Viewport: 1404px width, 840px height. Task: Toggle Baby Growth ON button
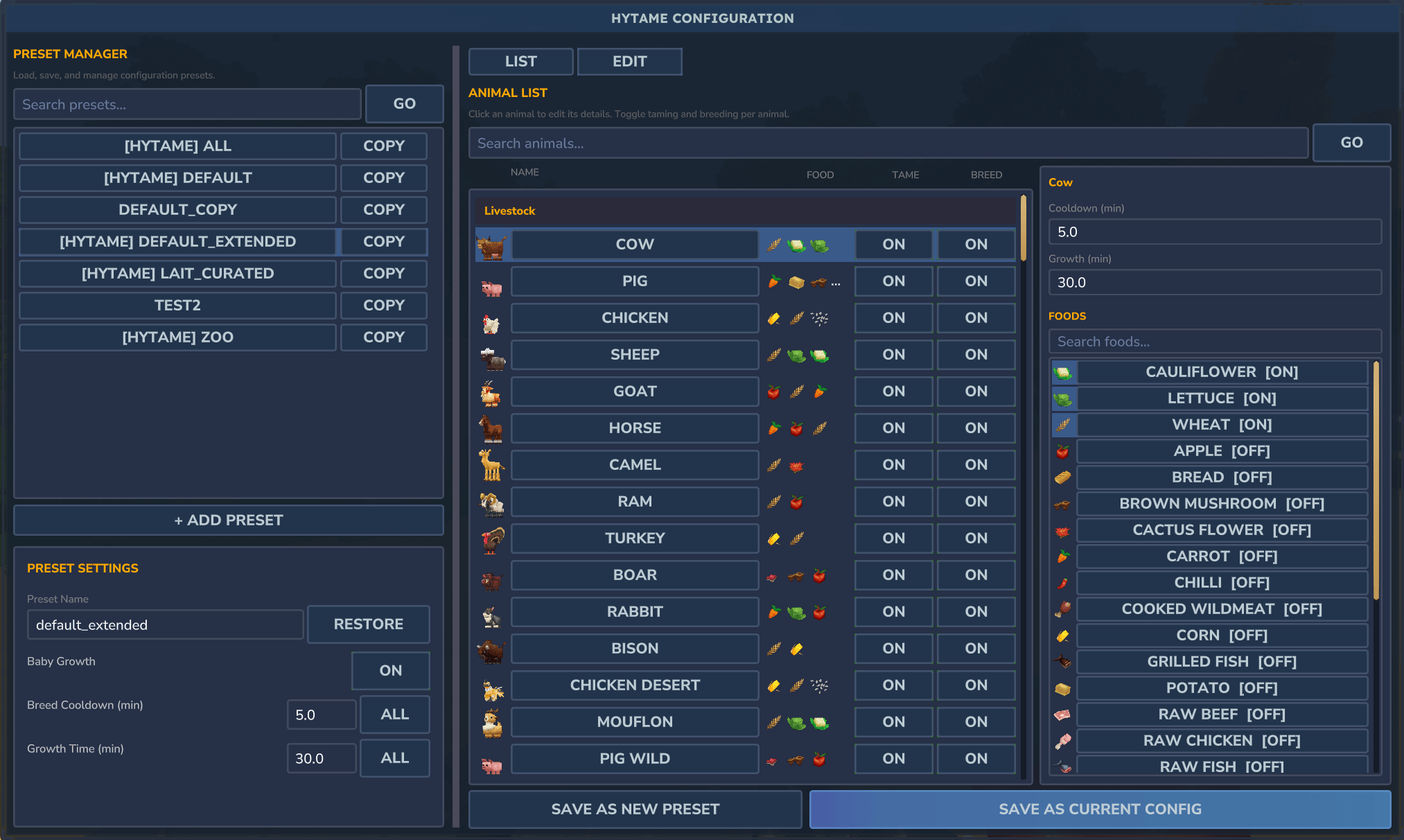[390, 671]
